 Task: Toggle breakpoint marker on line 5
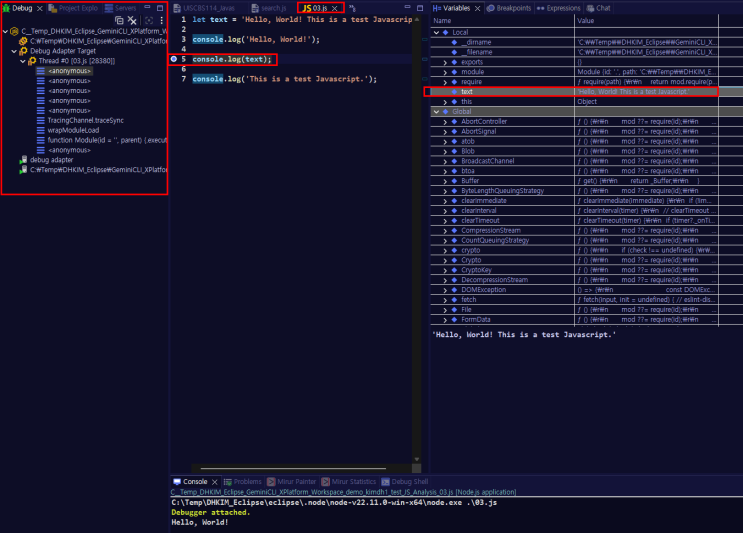coord(174,59)
